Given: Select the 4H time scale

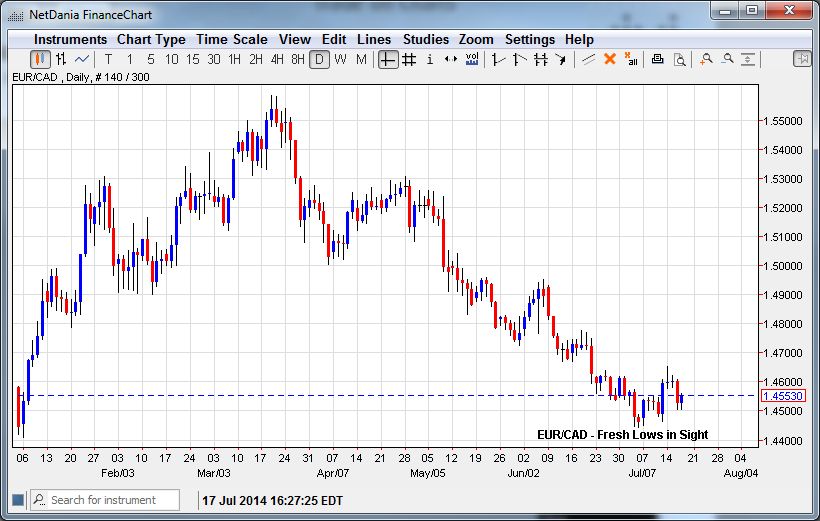Looking at the screenshot, I should (x=277, y=60).
